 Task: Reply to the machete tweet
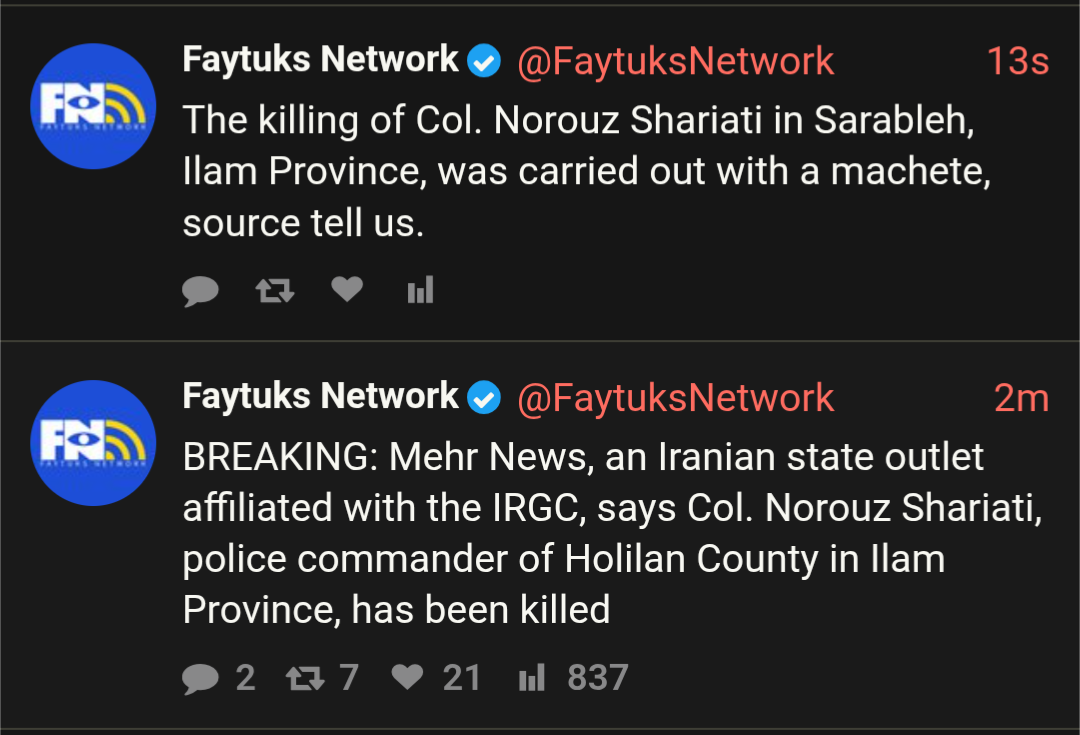201,291
